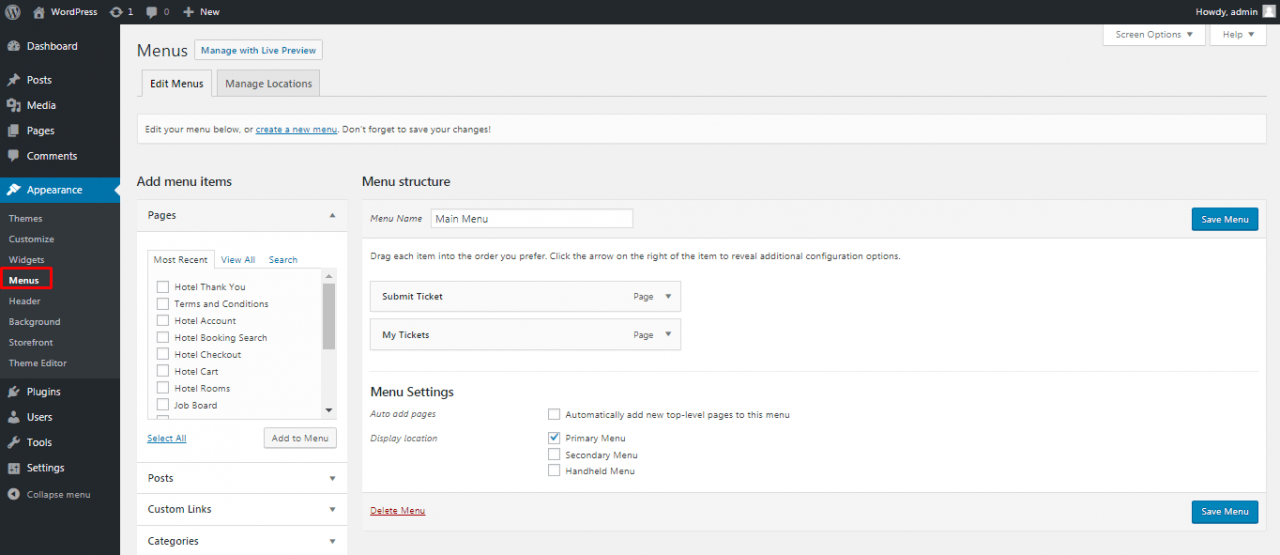This screenshot has height=555, width=1280.
Task: Open Widgets in Appearance submenu
Action: point(27,260)
